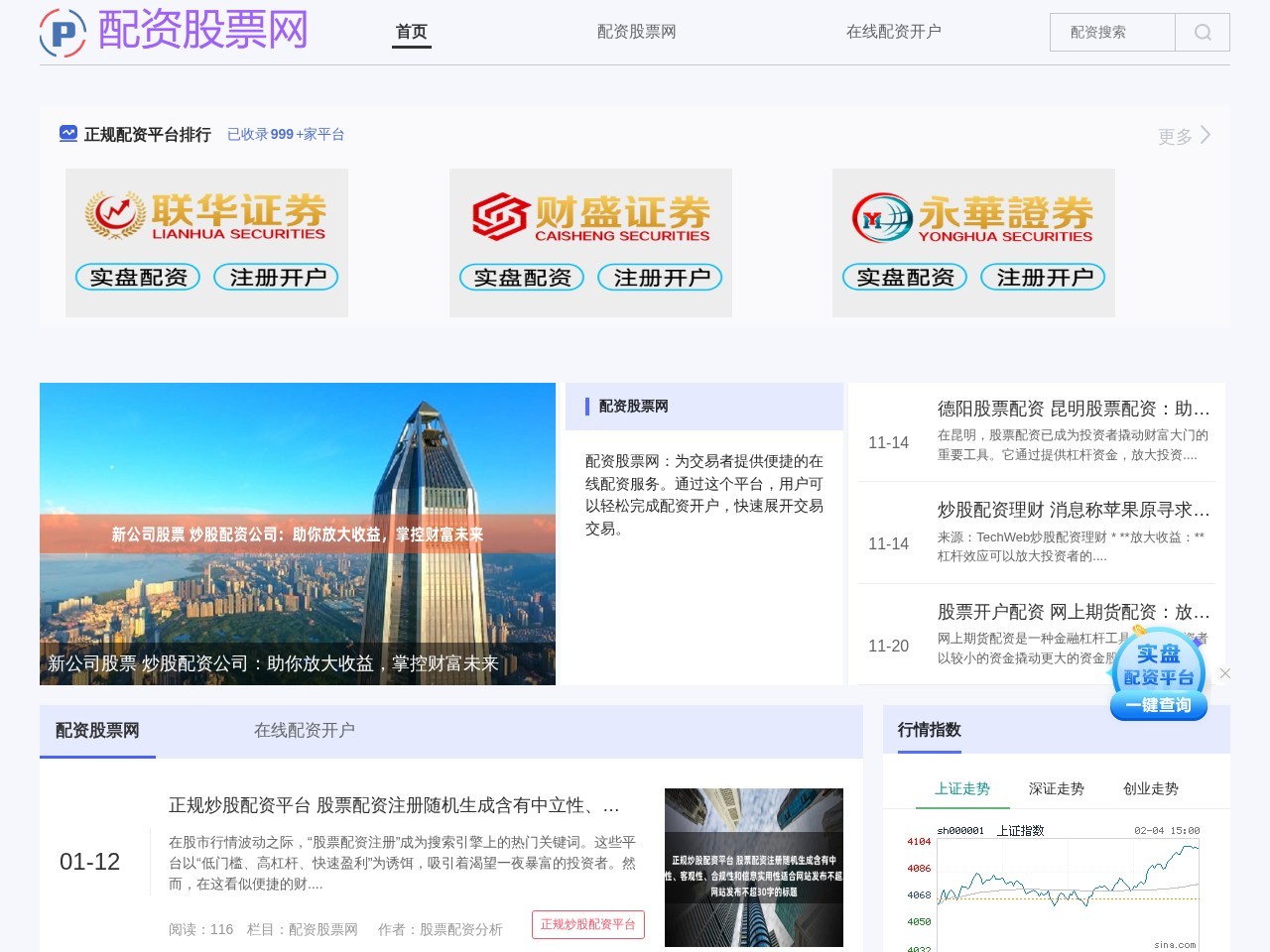Open article 正规炒股配资平台 股票配资注册
This screenshot has height=952, width=1270.
click(x=394, y=805)
